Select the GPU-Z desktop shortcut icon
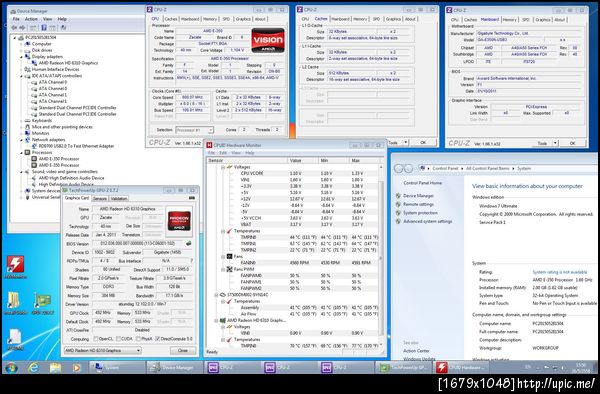 click(x=42, y=301)
